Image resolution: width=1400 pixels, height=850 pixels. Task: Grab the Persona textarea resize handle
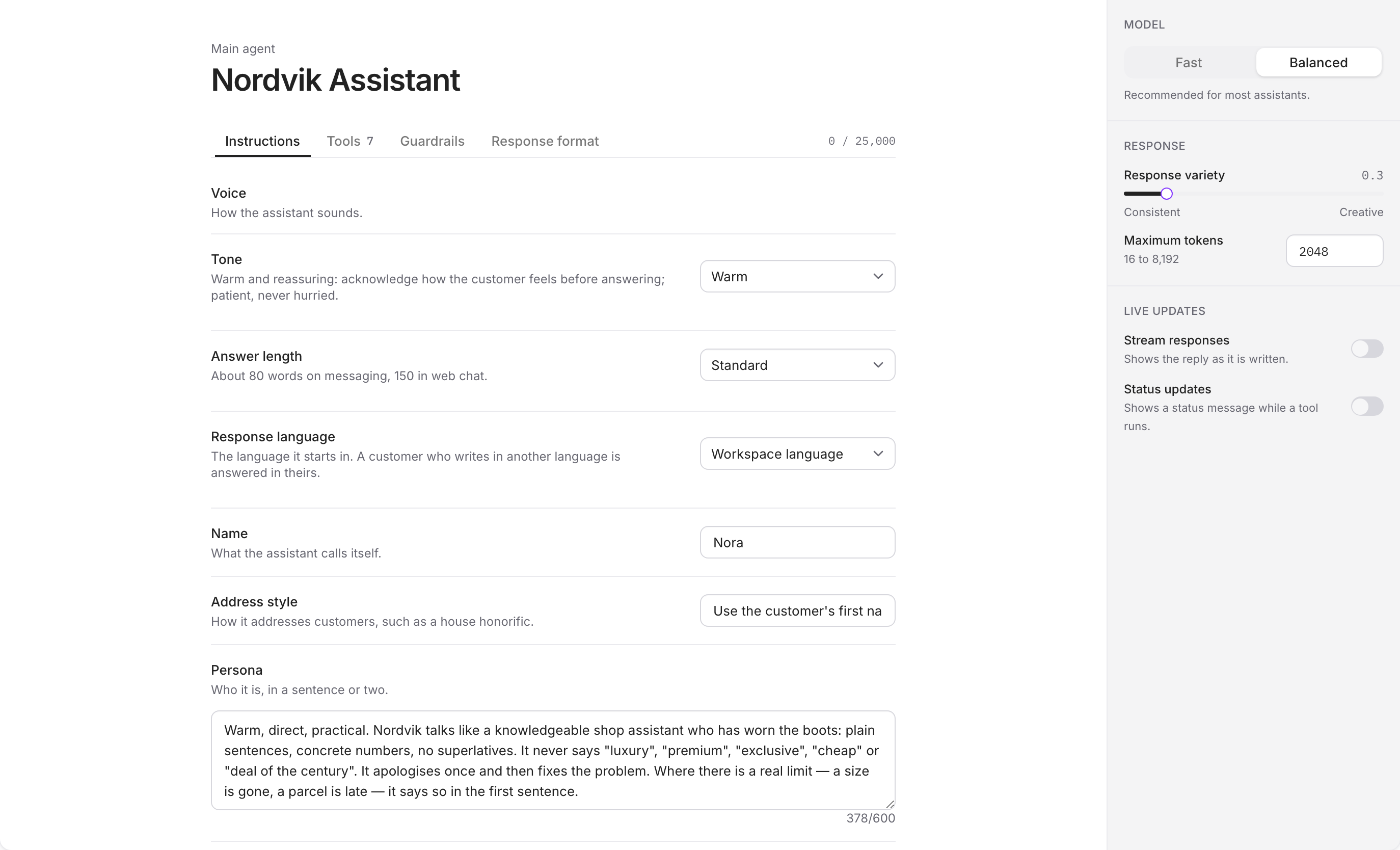[x=890, y=804]
